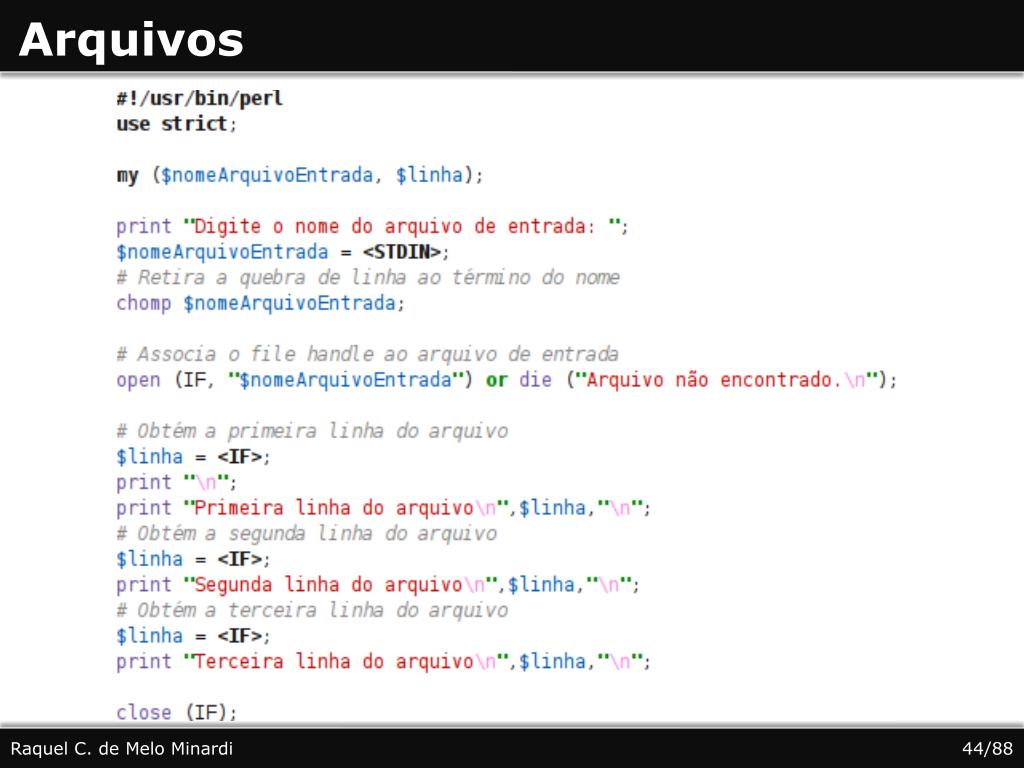Screen dimensions: 1024x768
Task: Click the print "Terceira linha do arquivo" line
Action: click(x=383, y=662)
